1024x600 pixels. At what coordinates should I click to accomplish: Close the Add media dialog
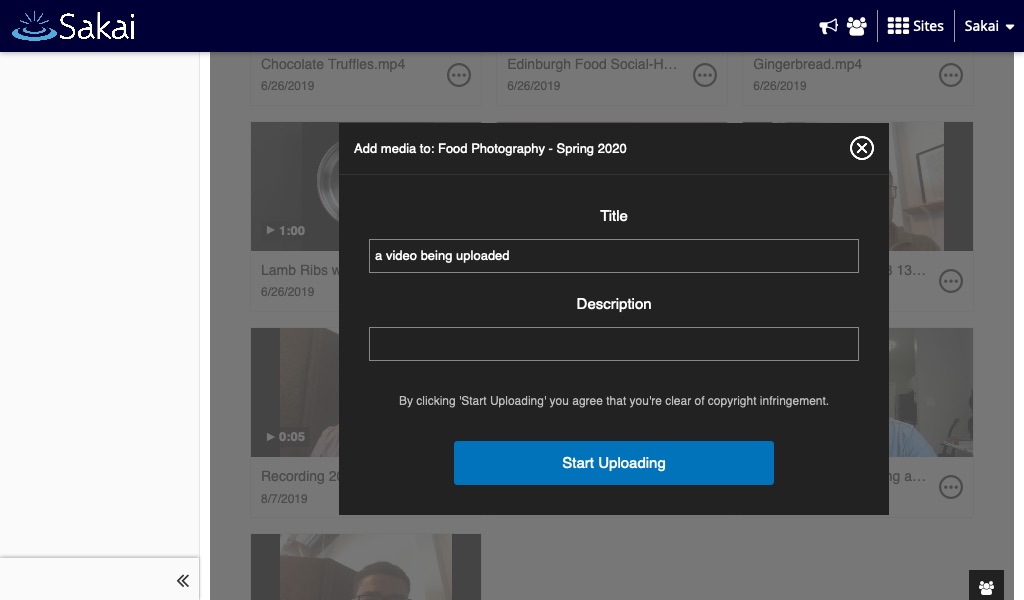pyautogui.click(x=861, y=148)
